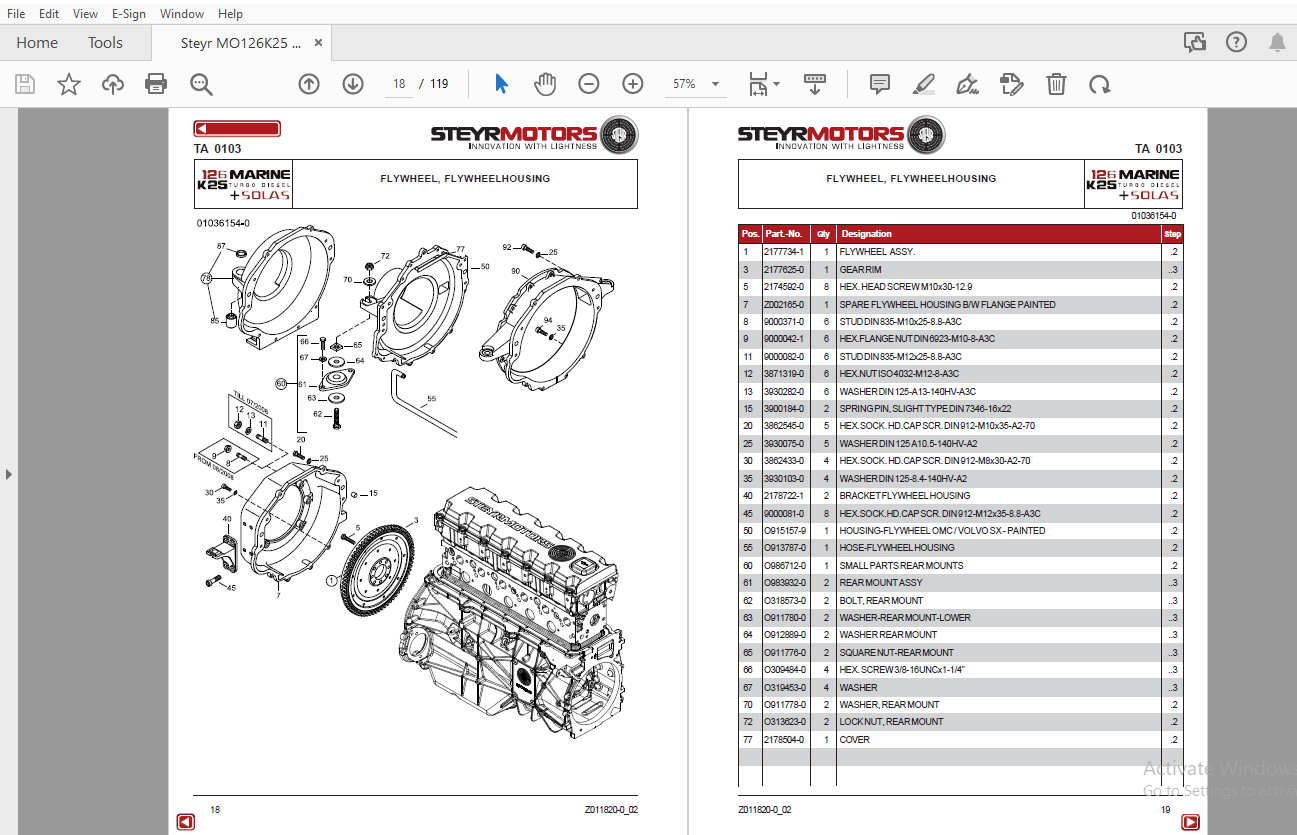Open the Edit menu

click(x=49, y=14)
